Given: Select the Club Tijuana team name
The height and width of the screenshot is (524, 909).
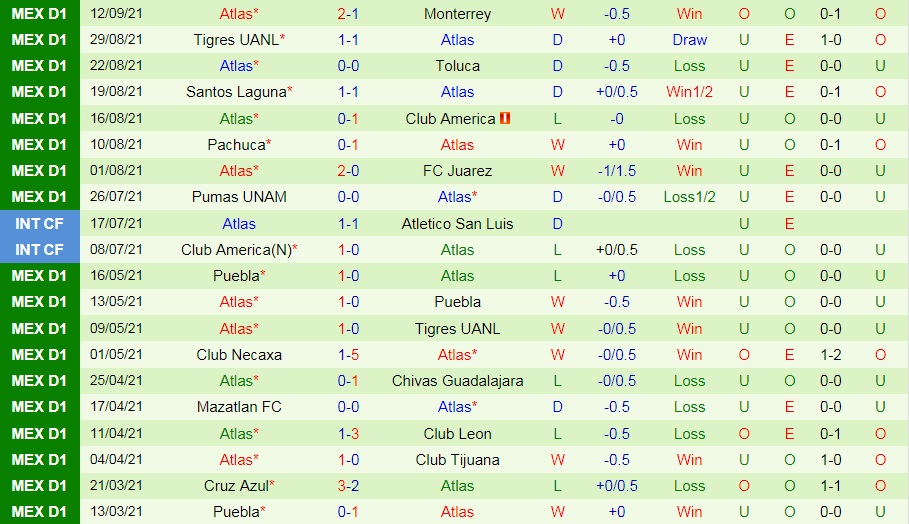Looking at the screenshot, I should coord(457,460).
